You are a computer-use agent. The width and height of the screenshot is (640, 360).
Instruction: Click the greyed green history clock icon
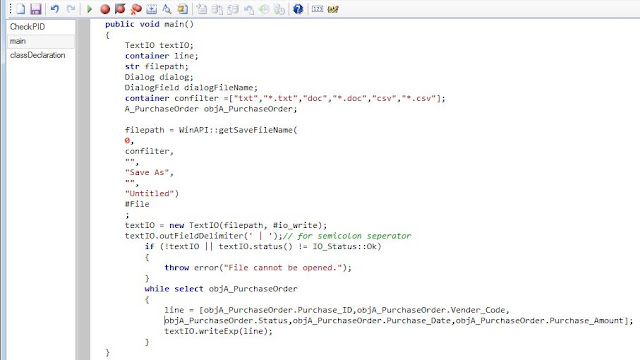264,9
